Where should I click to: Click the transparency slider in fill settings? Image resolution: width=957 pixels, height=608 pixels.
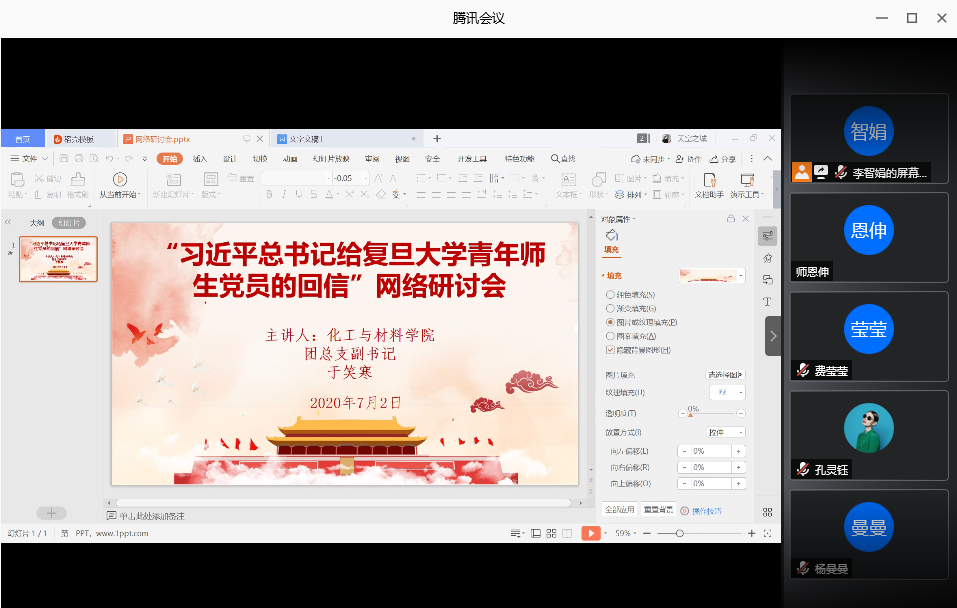(x=710, y=413)
